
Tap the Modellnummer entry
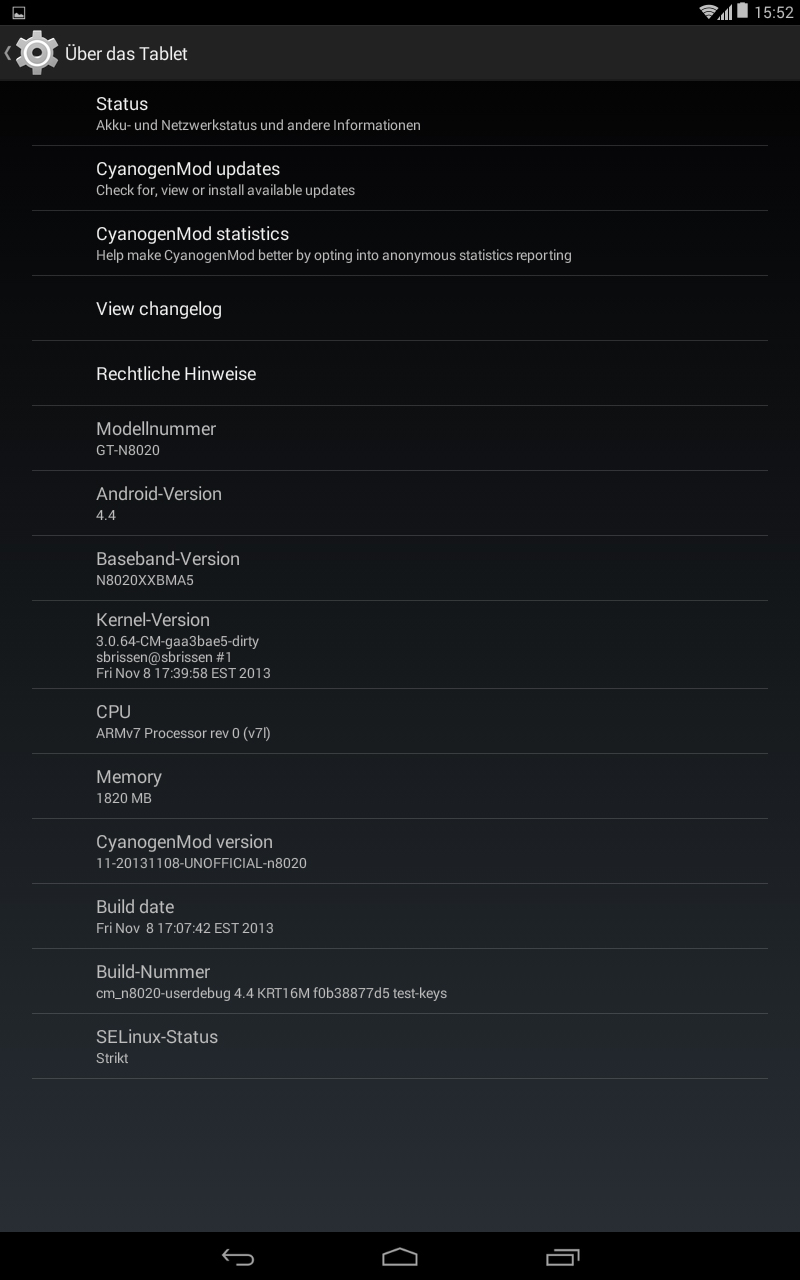[400, 438]
